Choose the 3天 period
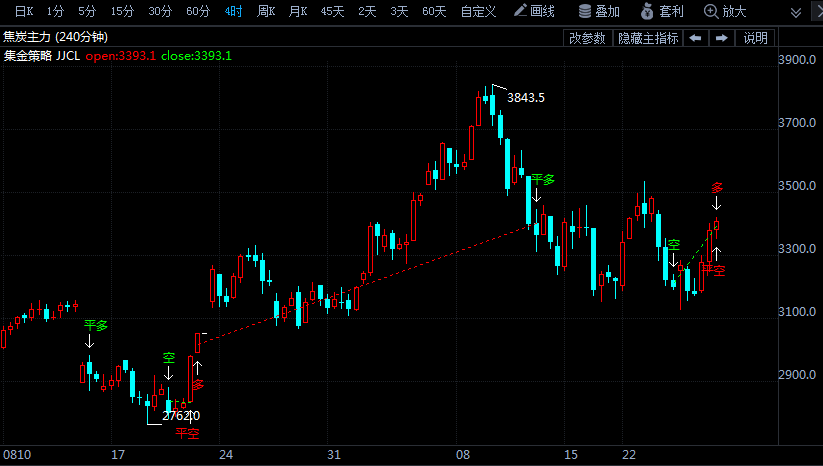The image size is (823, 466). [x=399, y=12]
